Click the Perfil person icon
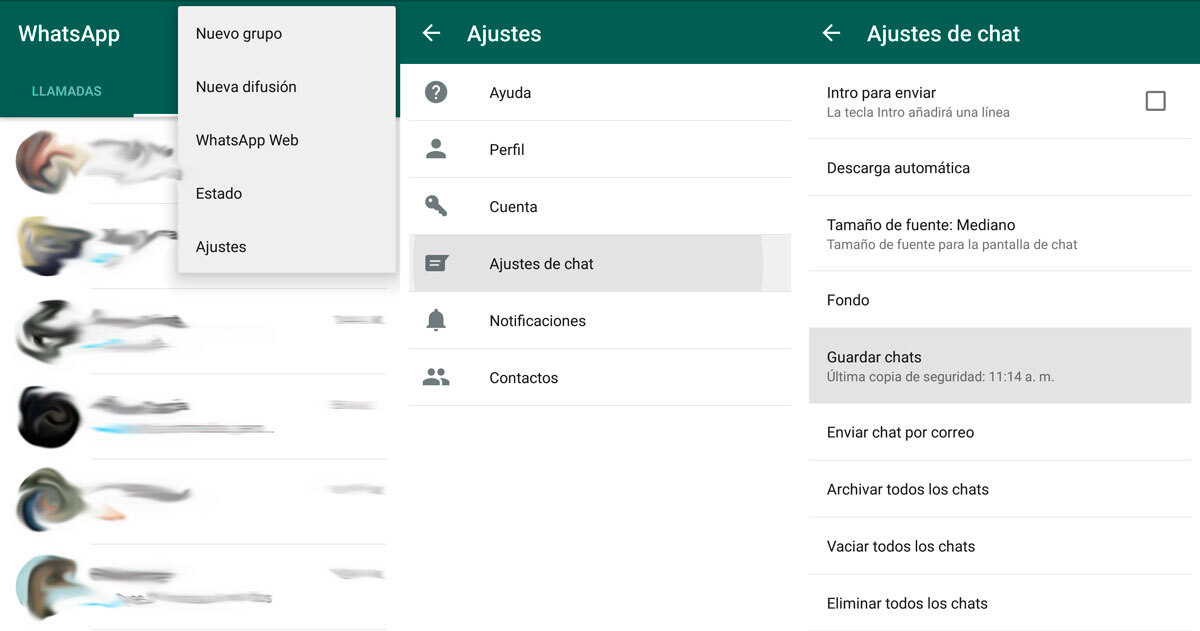The image size is (1200, 631). (x=436, y=149)
